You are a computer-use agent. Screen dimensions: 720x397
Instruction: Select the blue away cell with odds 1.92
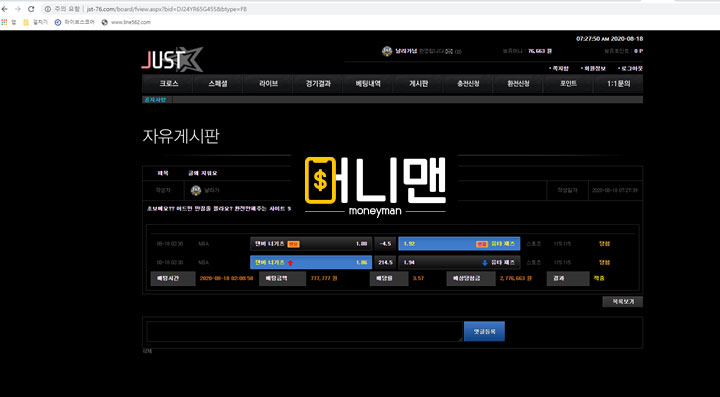(459, 244)
